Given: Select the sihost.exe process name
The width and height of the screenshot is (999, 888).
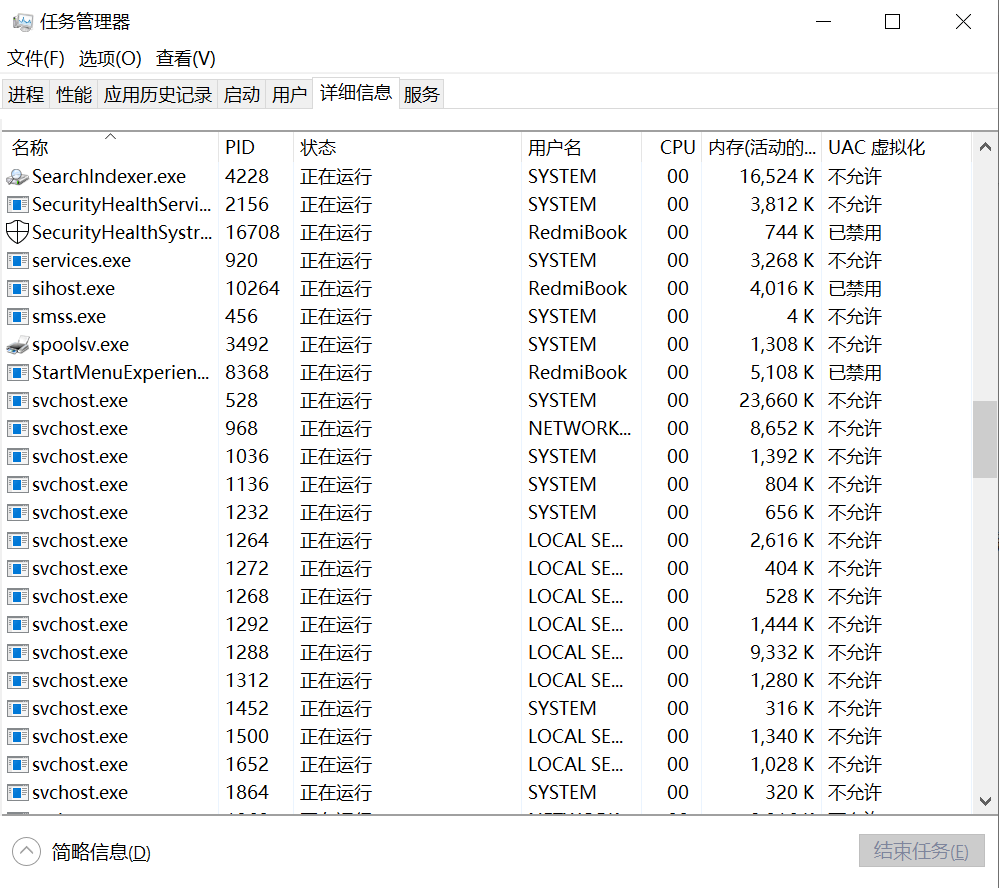Looking at the screenshot, I should [x=73, y=289].
